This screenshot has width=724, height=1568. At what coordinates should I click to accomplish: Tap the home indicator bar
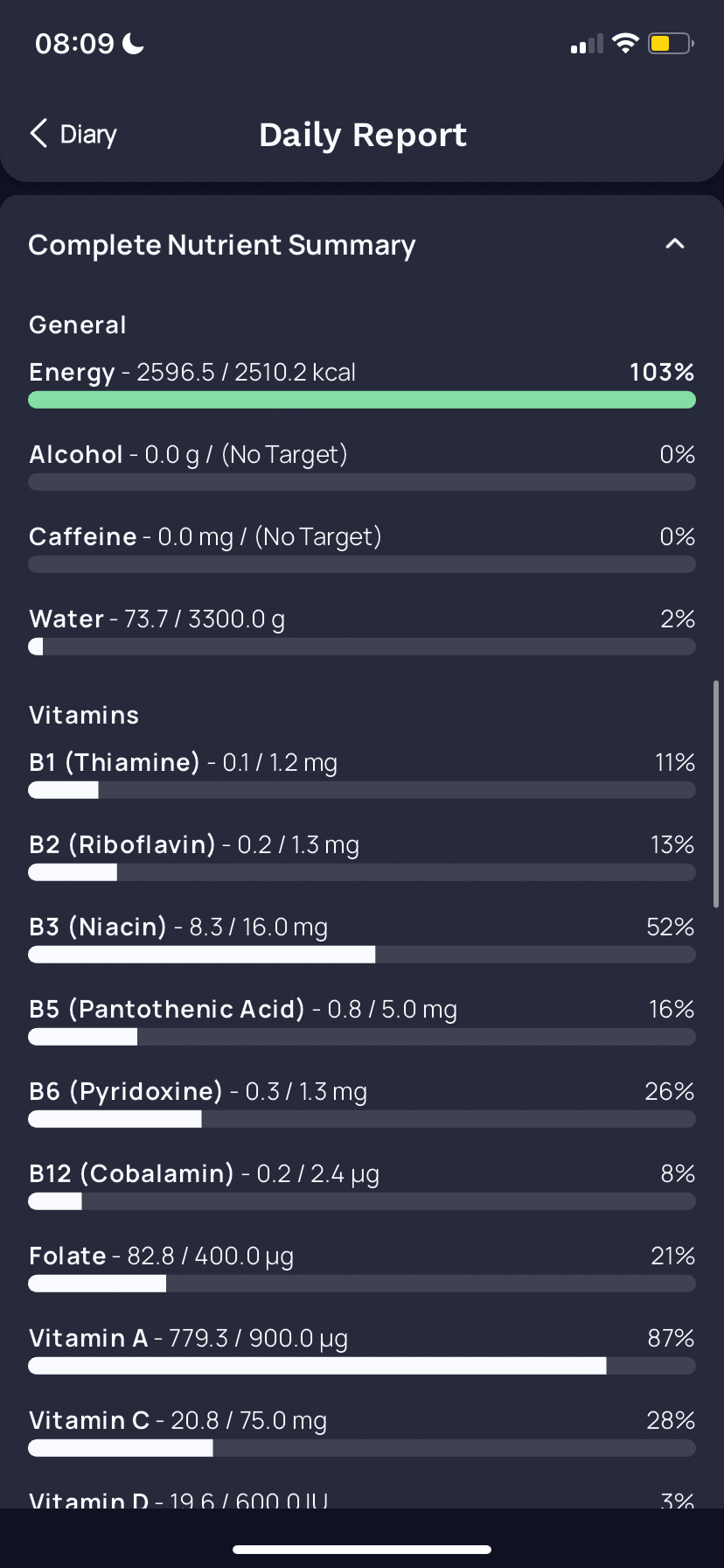(362, 1550)
